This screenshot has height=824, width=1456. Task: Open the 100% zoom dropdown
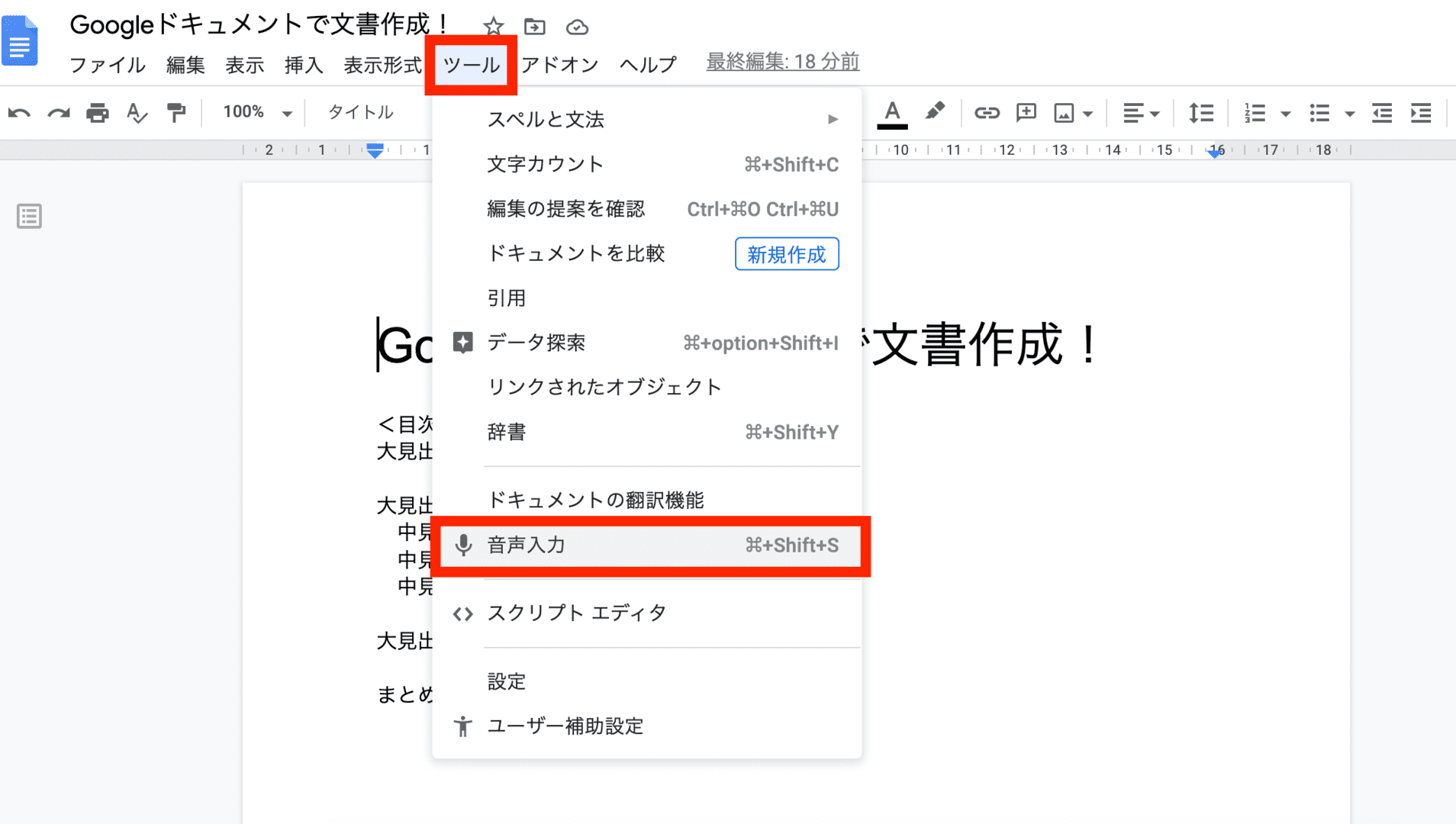[257, 113]
